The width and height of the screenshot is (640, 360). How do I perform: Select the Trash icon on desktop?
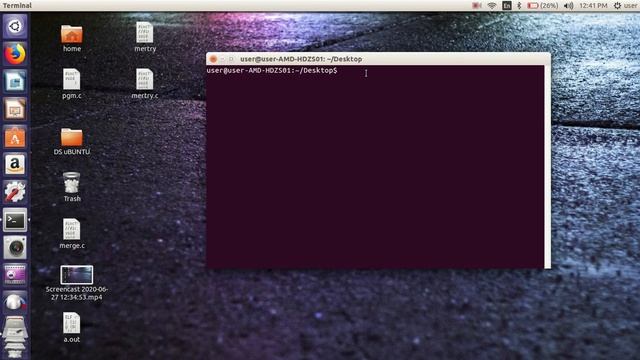tap(72, 187)
